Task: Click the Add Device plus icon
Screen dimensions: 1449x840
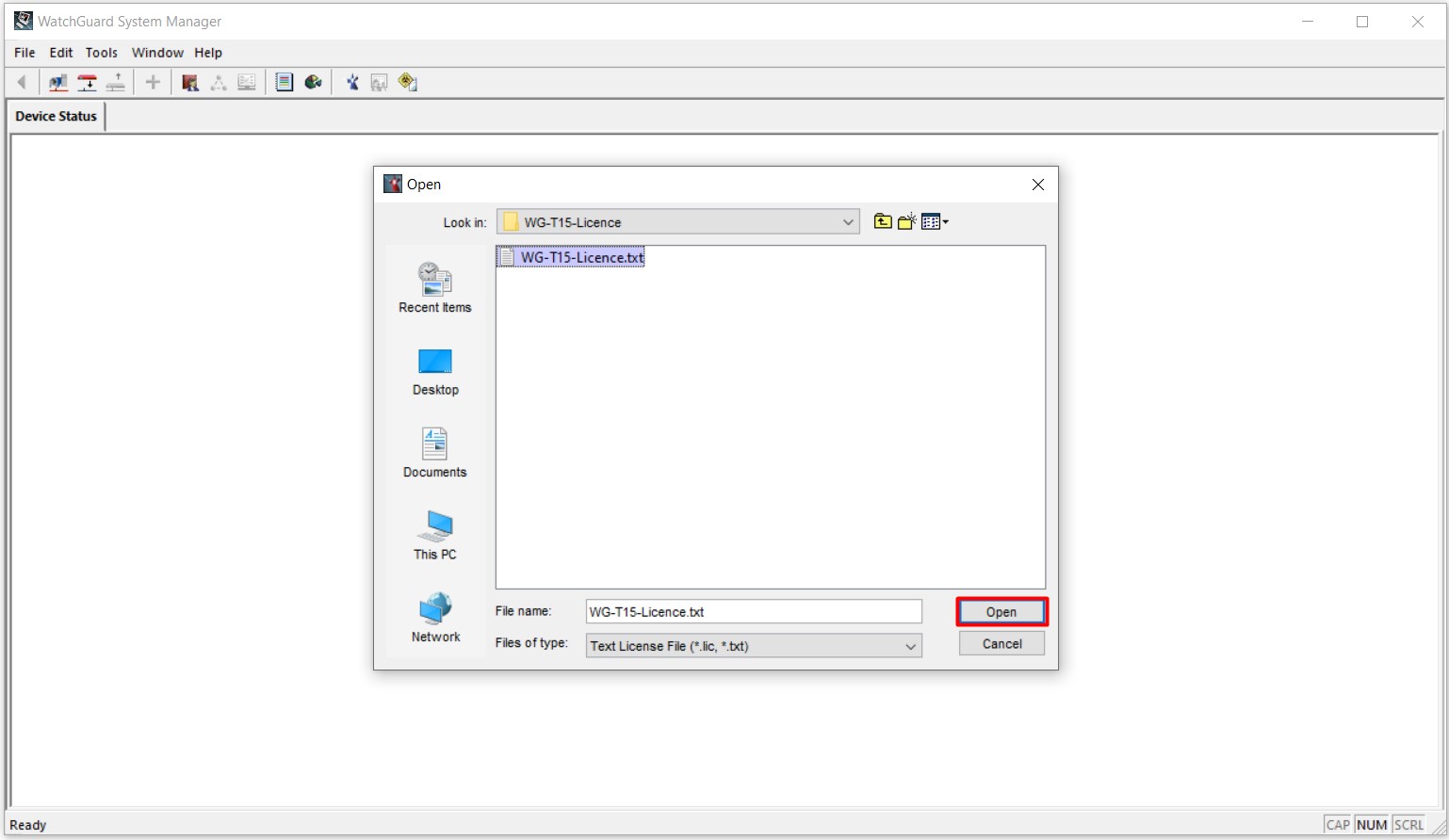Action: [x=153, y=82]
